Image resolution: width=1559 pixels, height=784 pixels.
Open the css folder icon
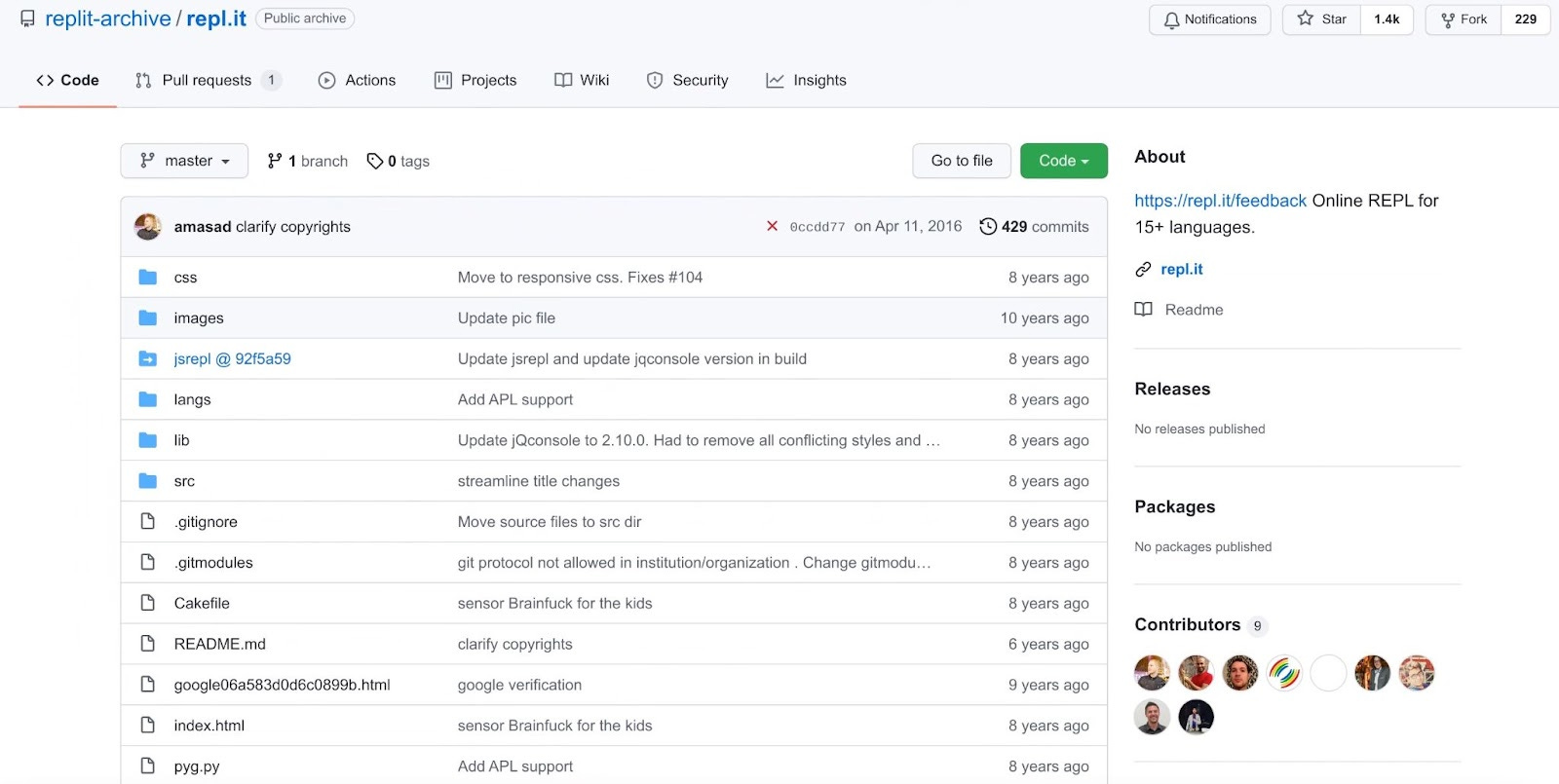148,277
